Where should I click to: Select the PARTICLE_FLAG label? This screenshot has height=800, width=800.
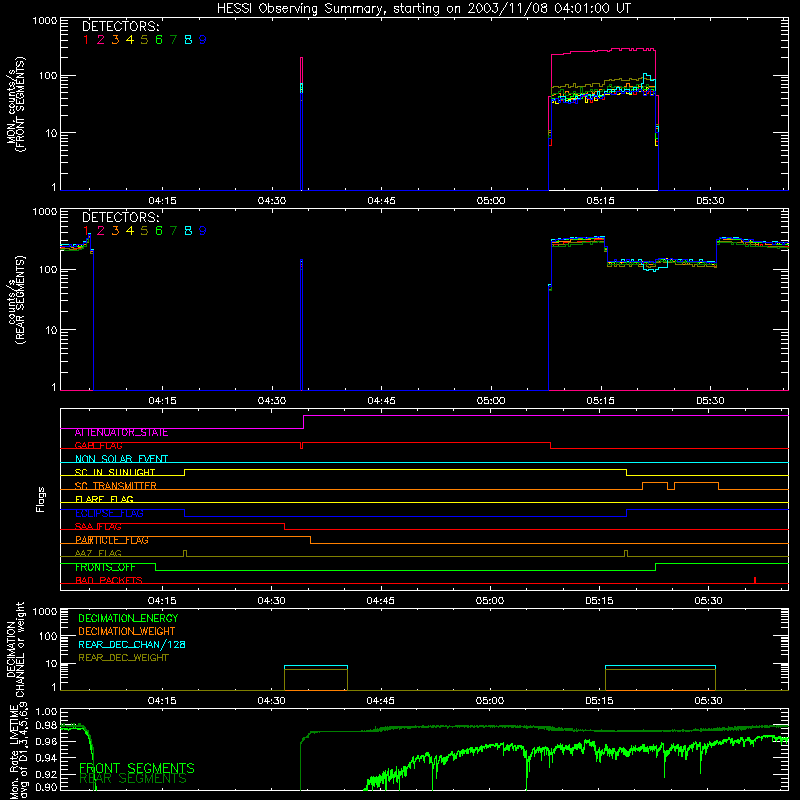(112, 540)
